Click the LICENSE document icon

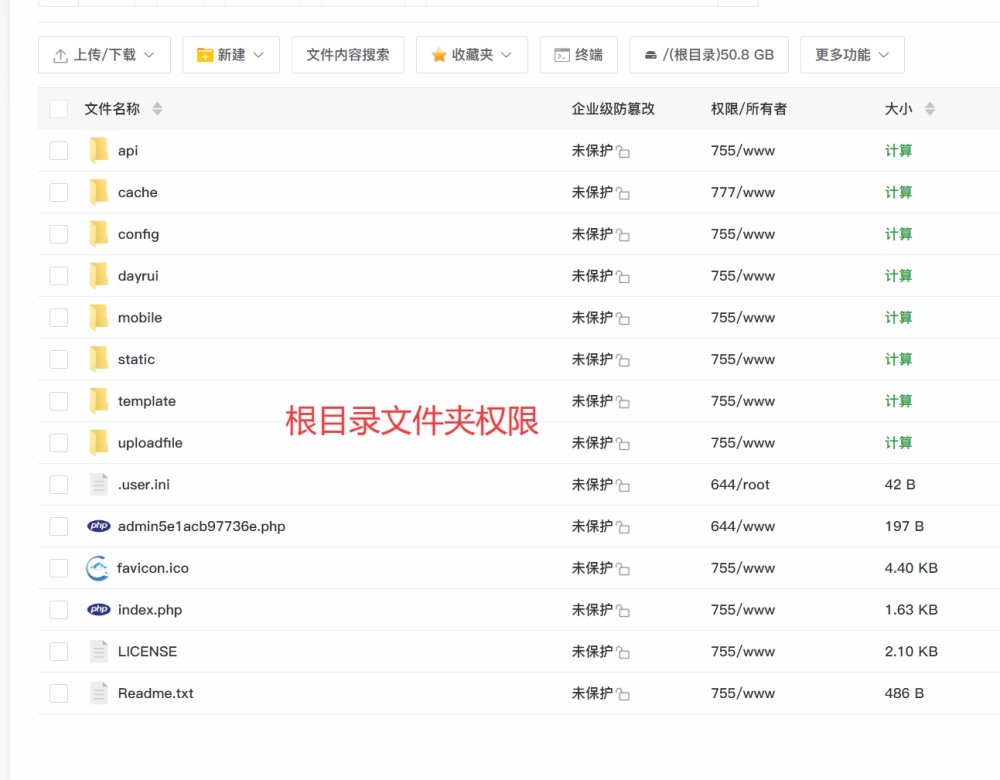coord(98,652)
